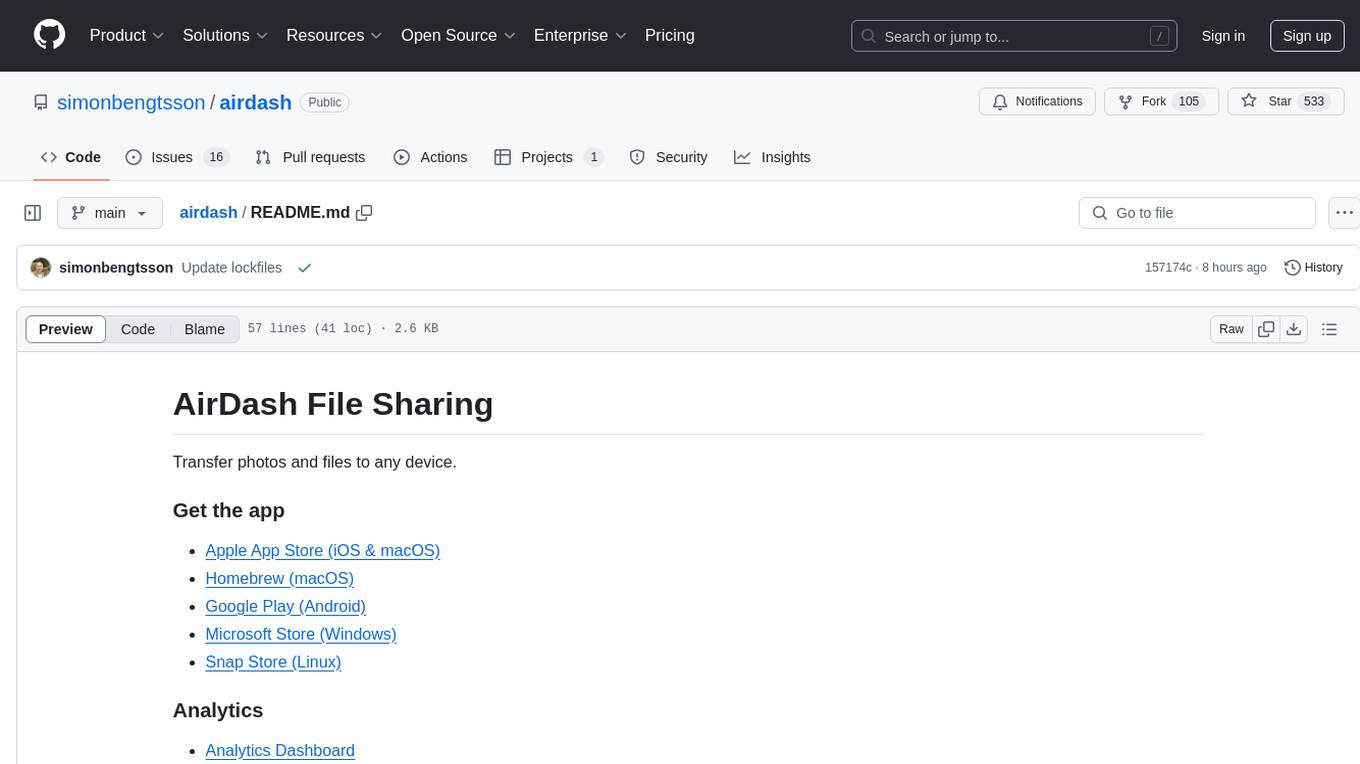This screenshot has width=1360, height=764.
Task: Click the repository icon beside owner name
Action: click(41, 102)
